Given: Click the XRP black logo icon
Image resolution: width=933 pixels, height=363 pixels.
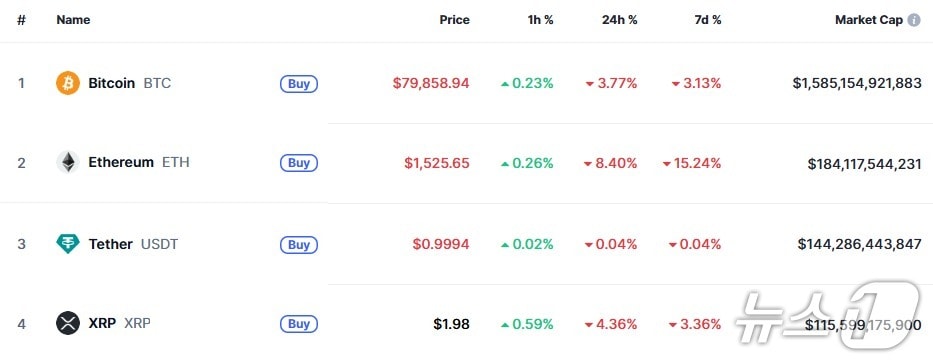Looking at the screenshot, I should point(68,324).
